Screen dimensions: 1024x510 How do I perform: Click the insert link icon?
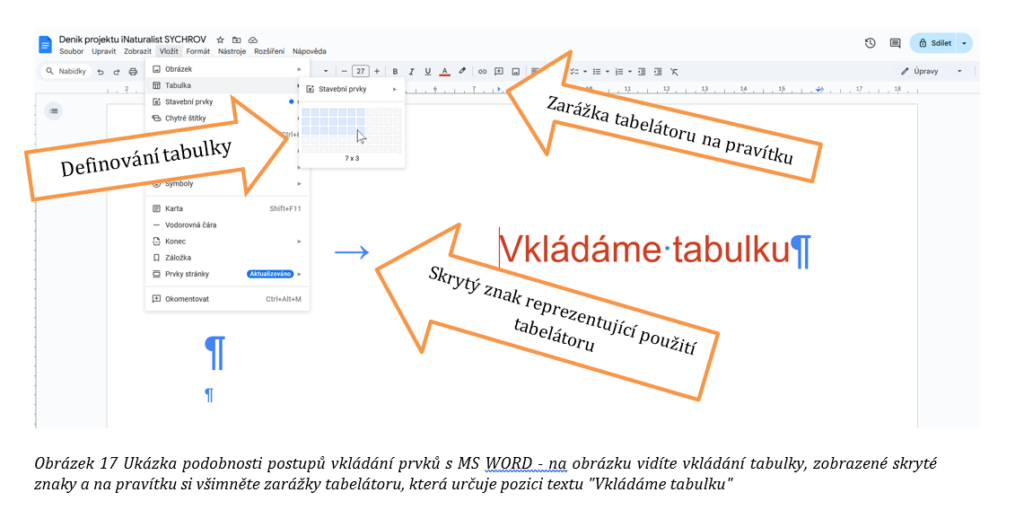(x=482, y=71)
